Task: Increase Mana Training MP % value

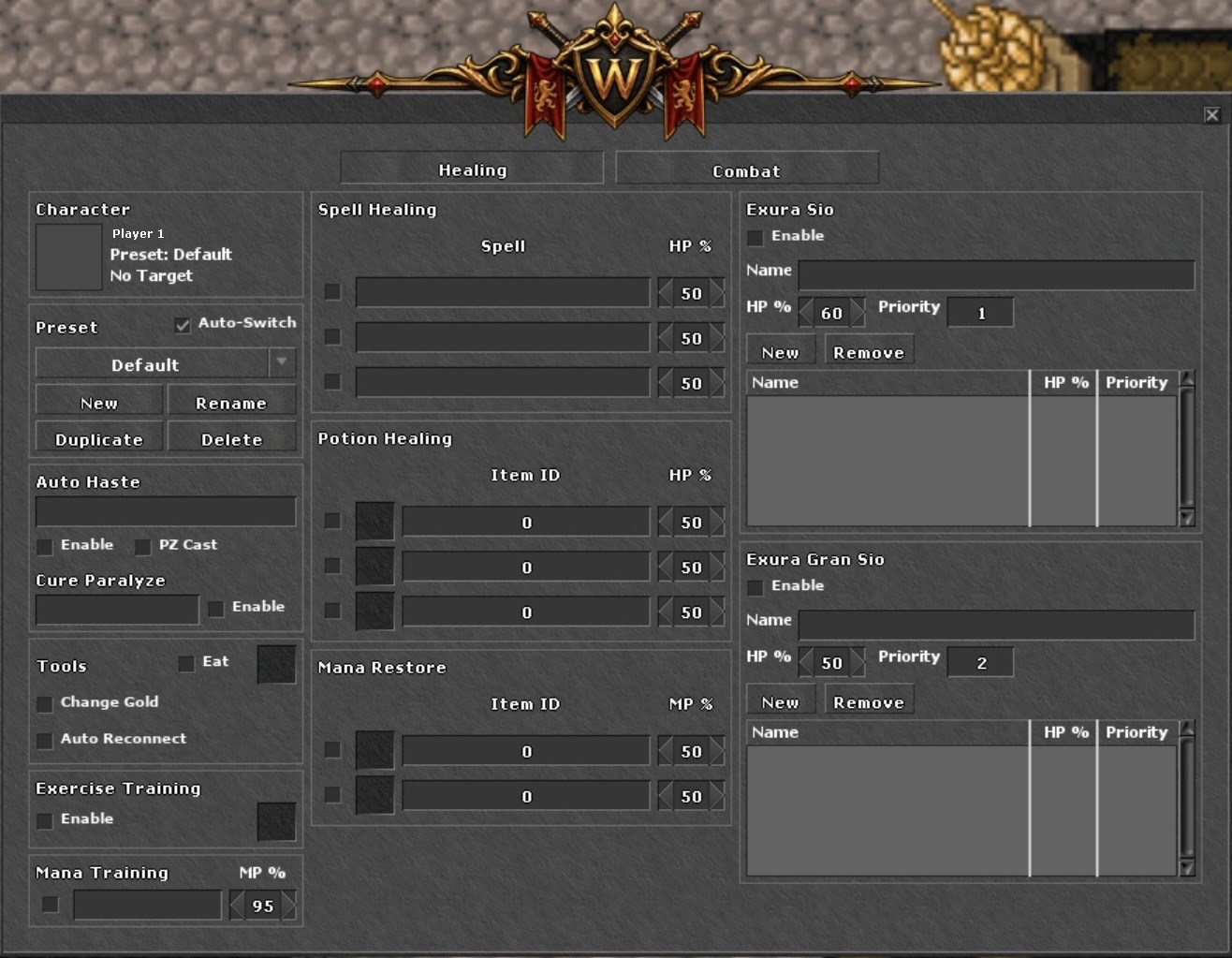Action: coord(289,906)
